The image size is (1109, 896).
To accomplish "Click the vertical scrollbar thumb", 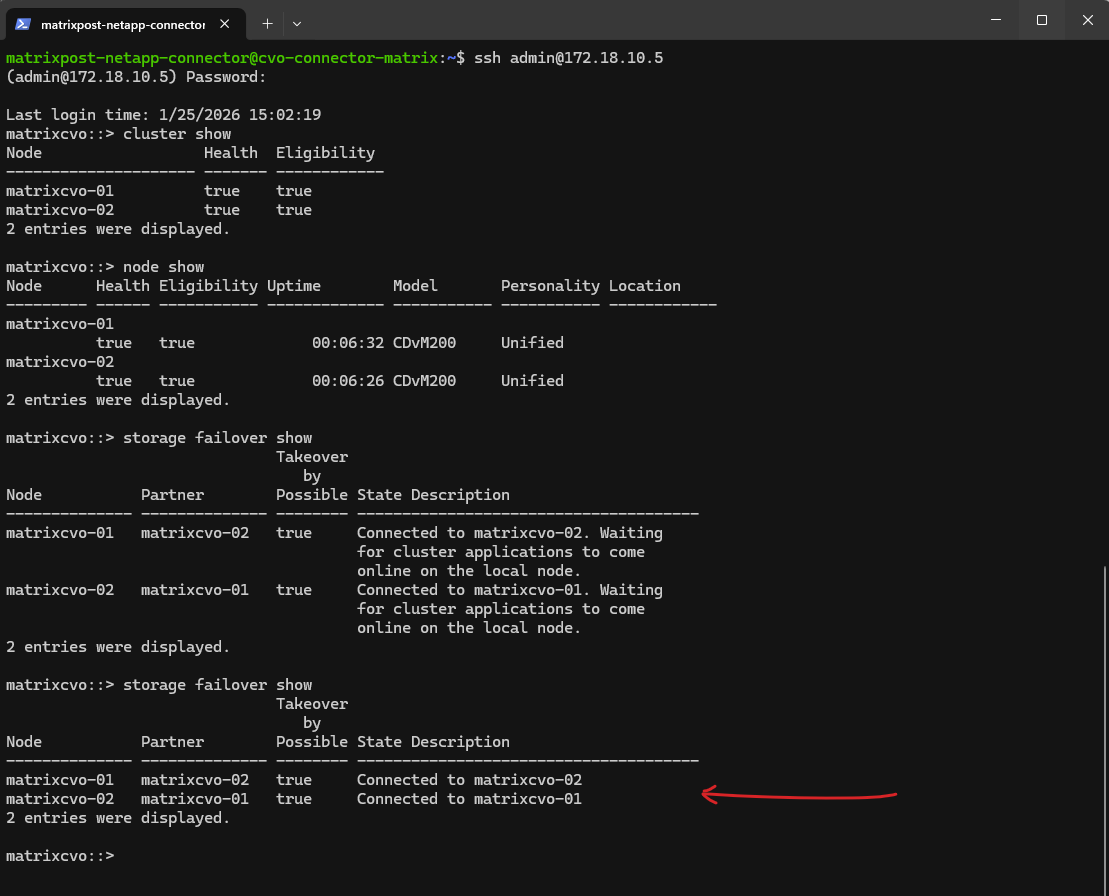I will [x=1104, y=720].
